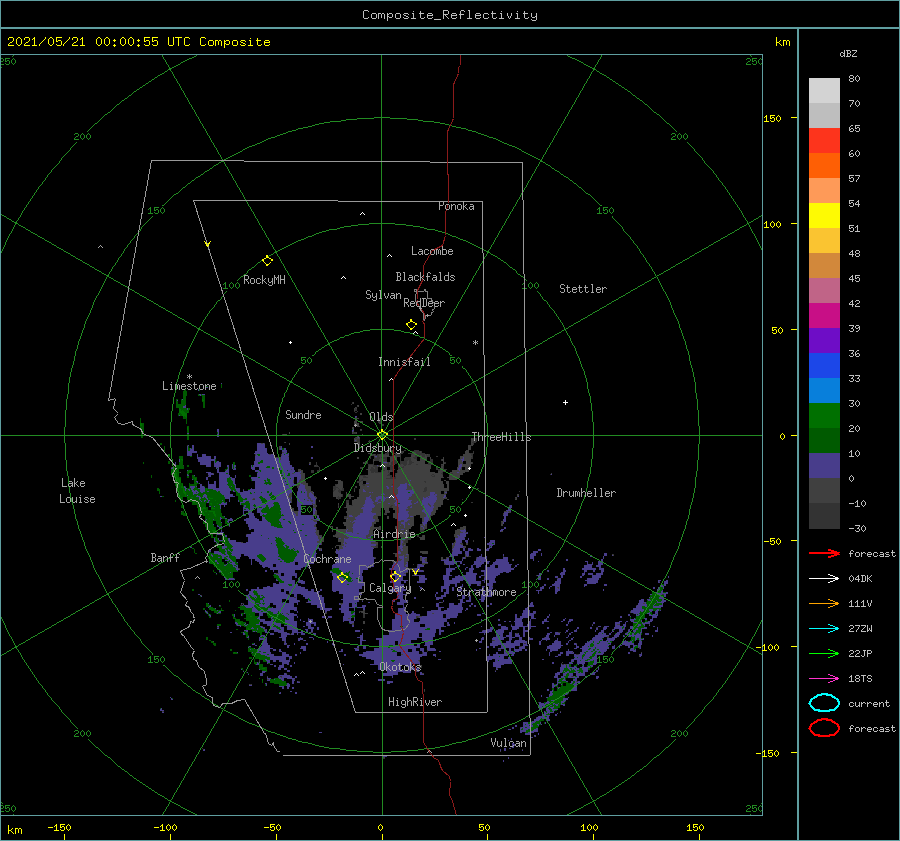Click the Composite_Reflectivity title
This screenshot has height=841, width=900.
(x=449, y=15)
